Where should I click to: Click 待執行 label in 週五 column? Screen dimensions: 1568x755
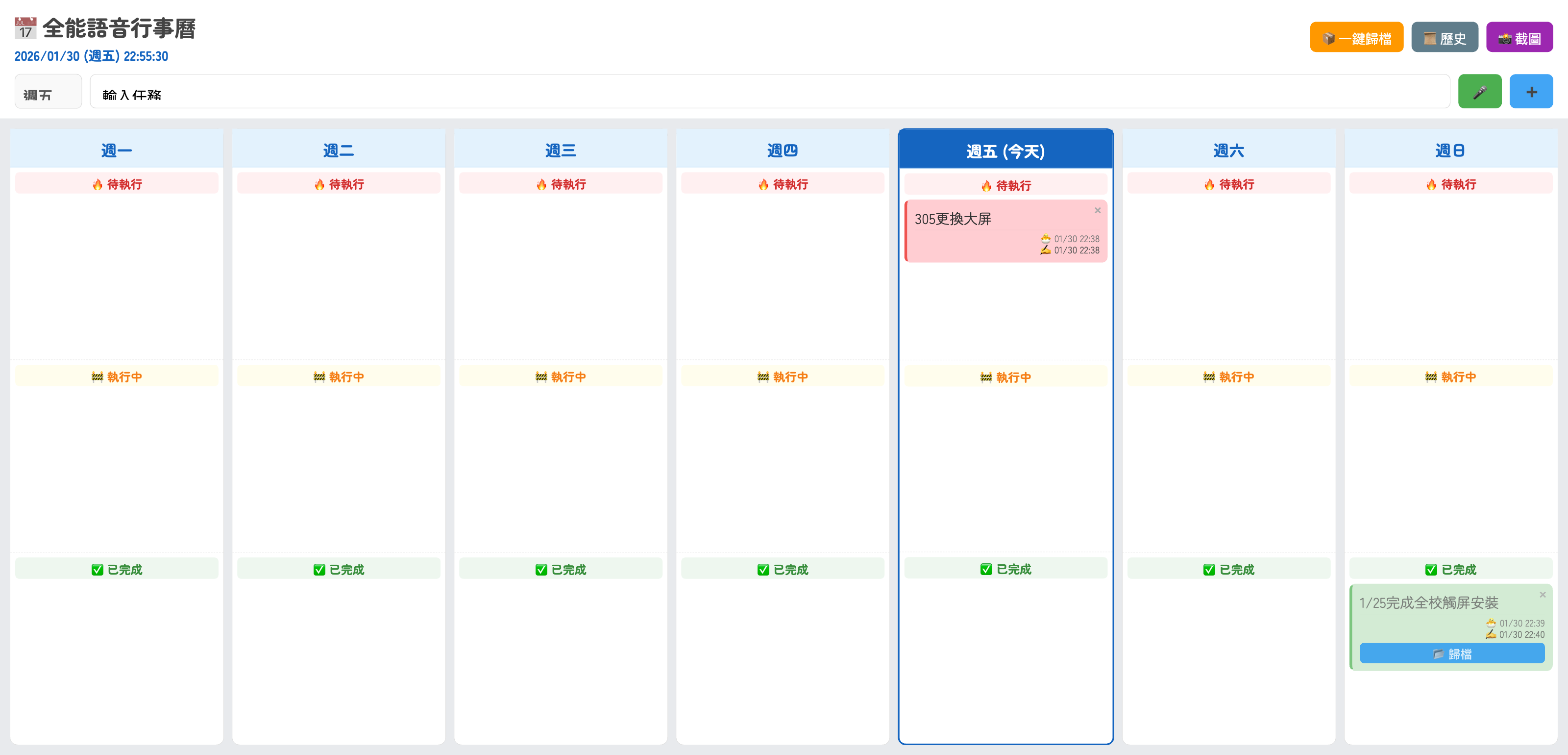click(x=1005, y=185)
